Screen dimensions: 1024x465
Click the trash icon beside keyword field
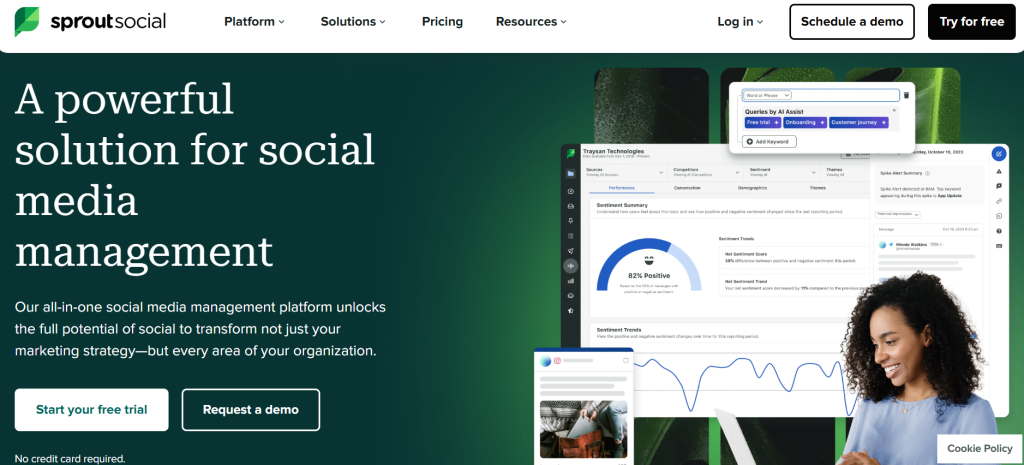[x=906, y=95]
